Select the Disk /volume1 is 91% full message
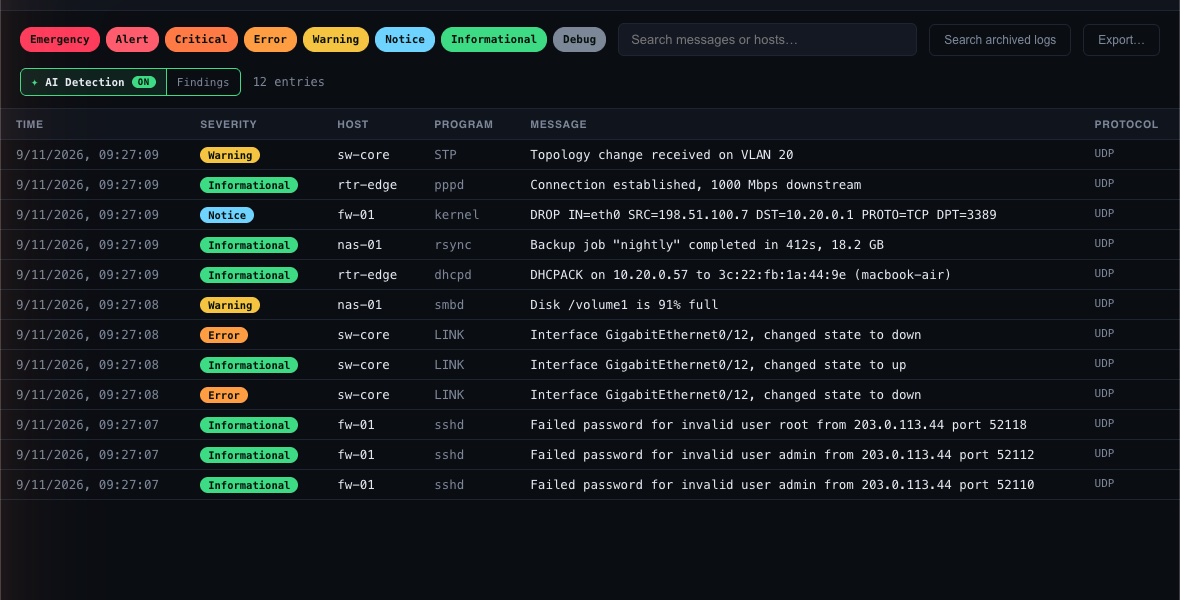Screen dimensions: 1180x600 [x=624, y=305]
